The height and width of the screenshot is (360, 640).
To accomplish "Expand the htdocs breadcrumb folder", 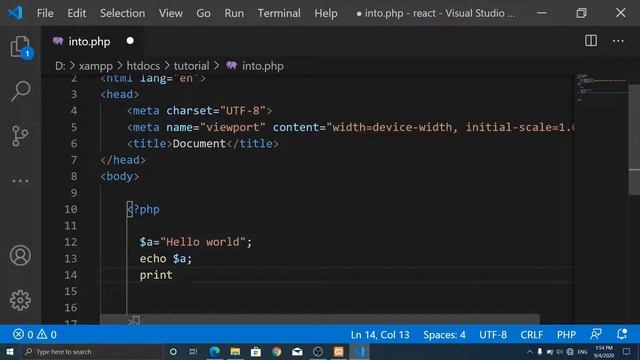I will 143,66.
